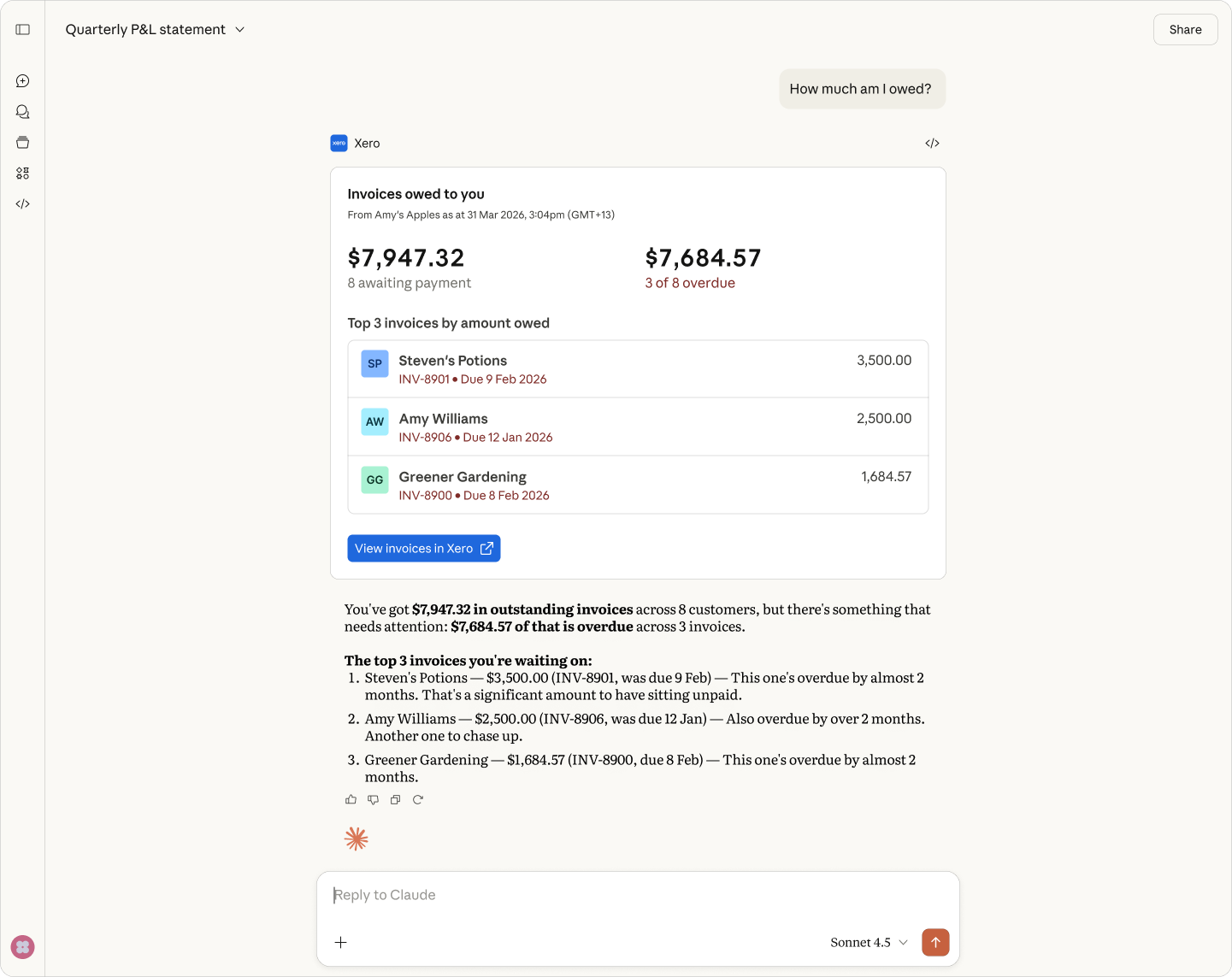Click the $7,684.57 overdue total
This screenshot has width=1232, height=977.
[703, 258]
